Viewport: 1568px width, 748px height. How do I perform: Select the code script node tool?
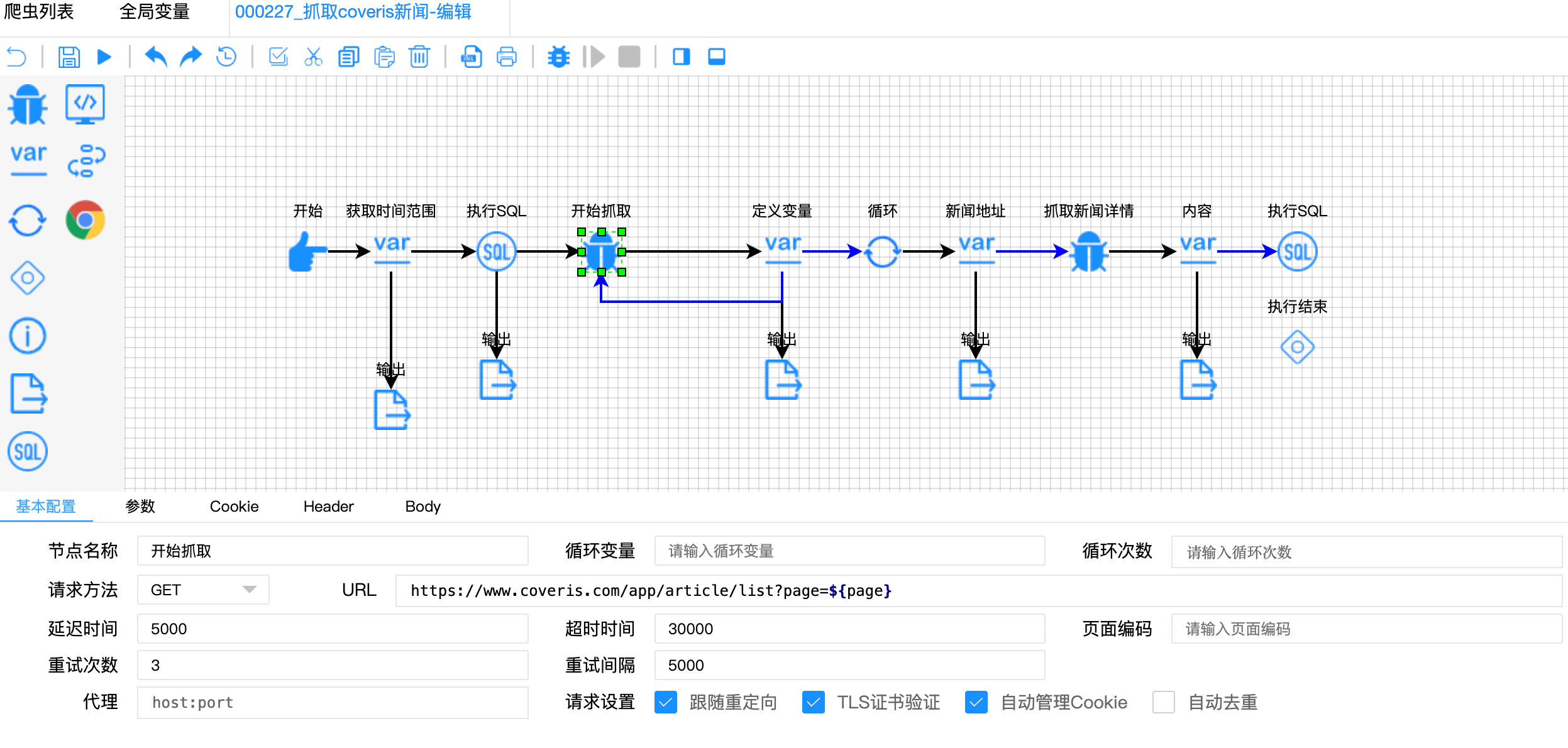86,104
